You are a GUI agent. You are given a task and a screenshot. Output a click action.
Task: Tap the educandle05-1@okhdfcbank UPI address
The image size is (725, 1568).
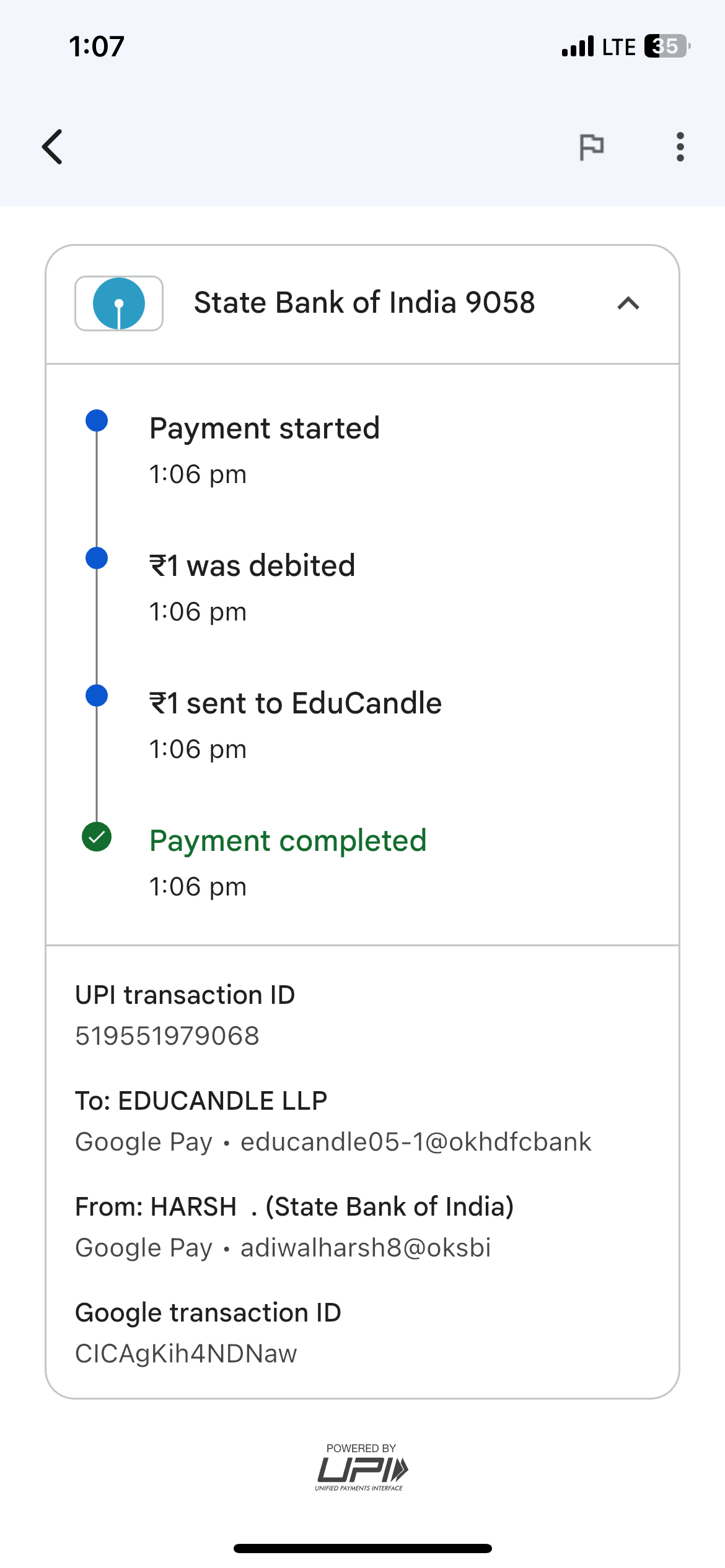(x=416, y=1142)
